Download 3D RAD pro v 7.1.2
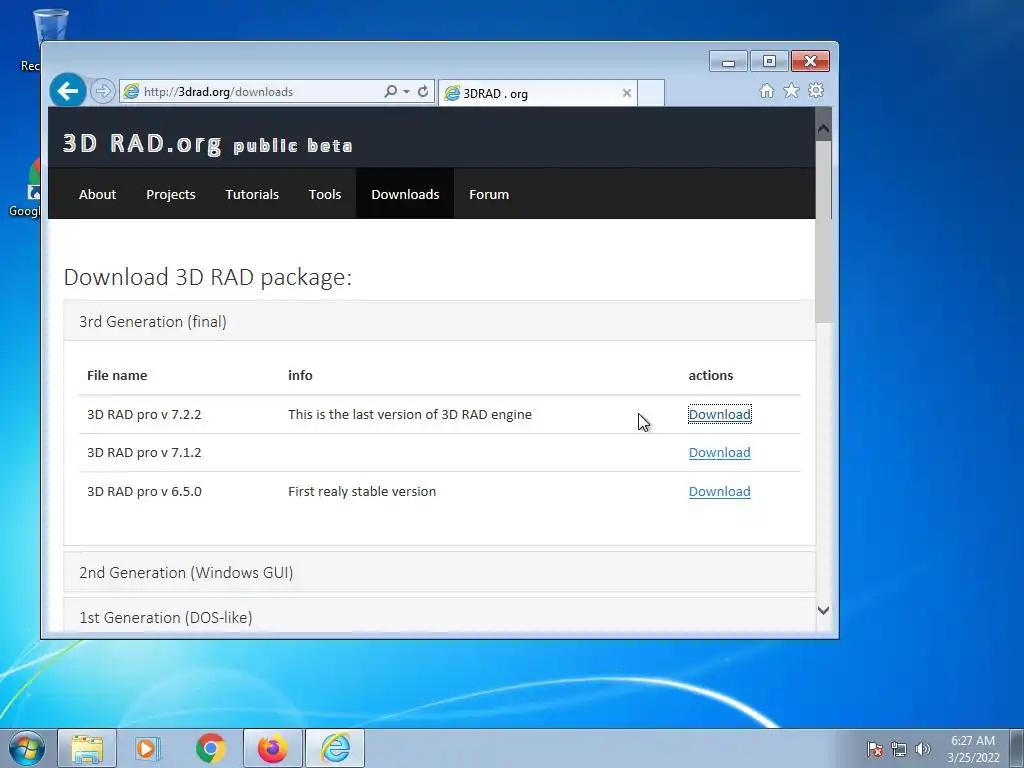The image size is (1024, 768). pos(720,453)
